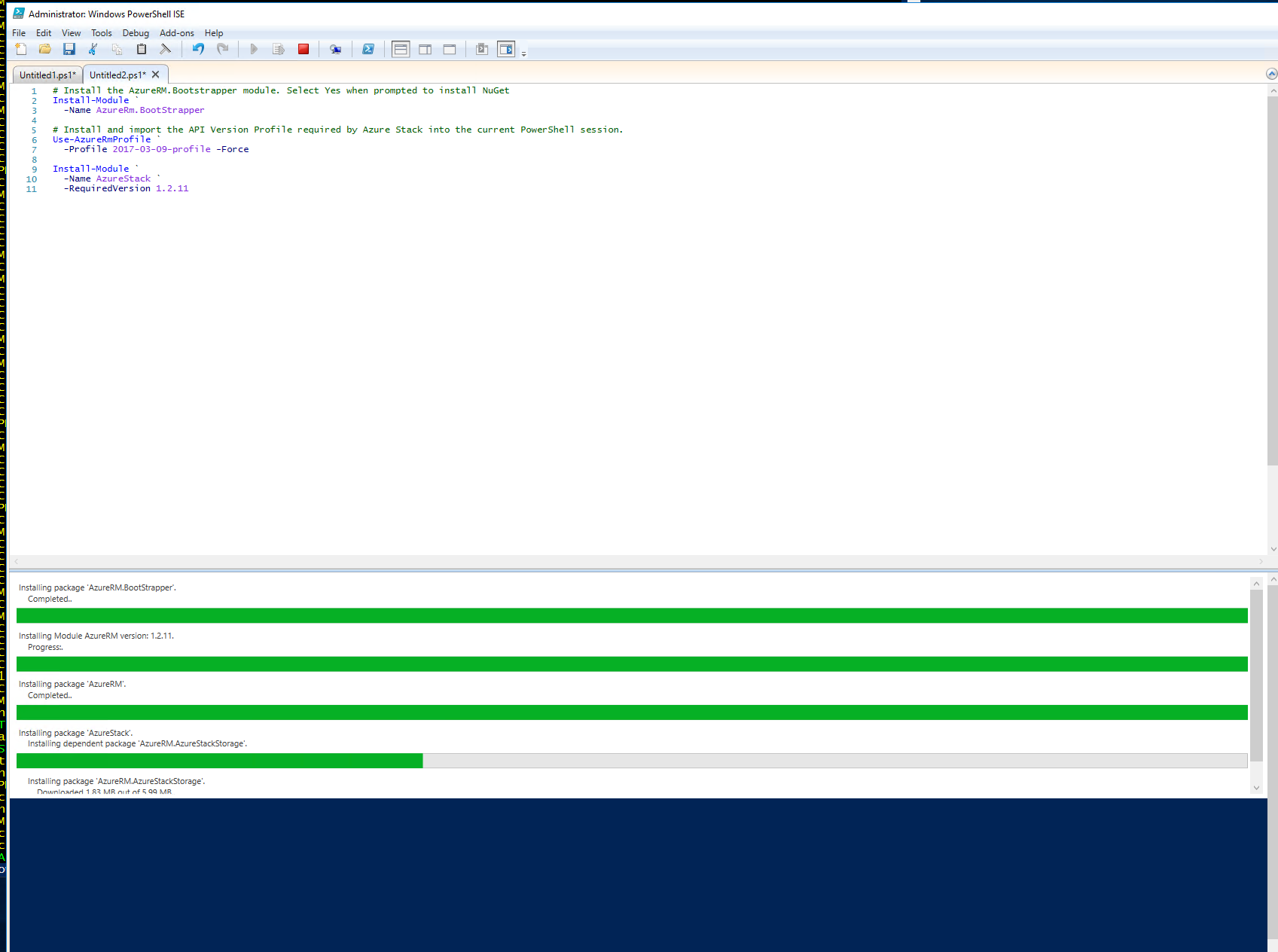Click the script editor scroll-left arrow

[x=17, y=561]
